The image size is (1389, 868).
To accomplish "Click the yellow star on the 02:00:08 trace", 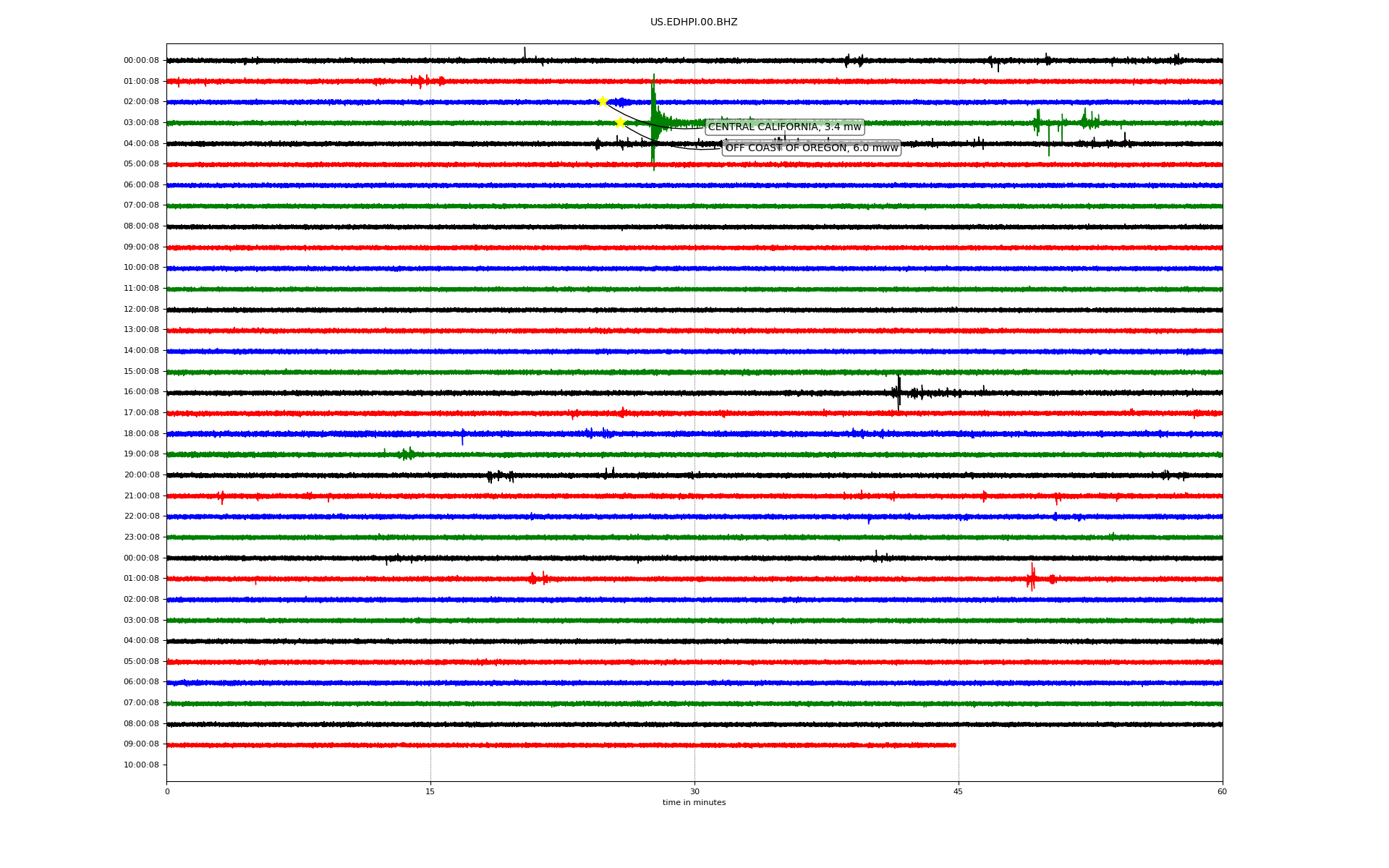I will (x=603, y=101).
